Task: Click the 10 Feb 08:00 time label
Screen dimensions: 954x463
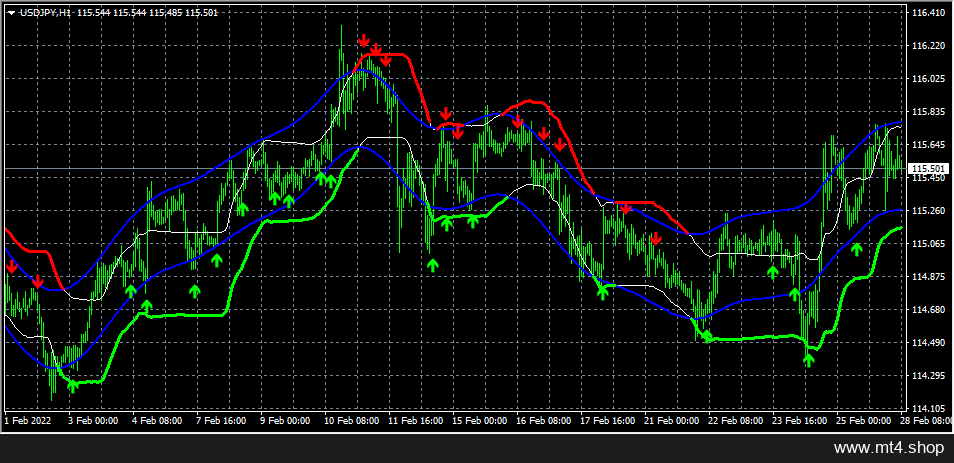Action: point(350,420)
